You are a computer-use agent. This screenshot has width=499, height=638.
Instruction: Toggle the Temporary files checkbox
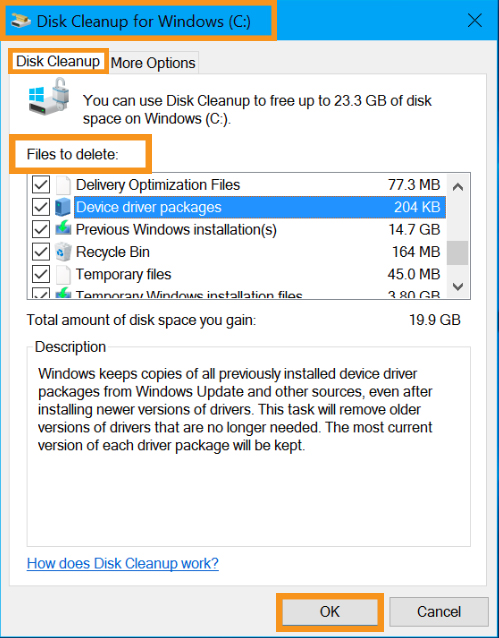(41, 275)
